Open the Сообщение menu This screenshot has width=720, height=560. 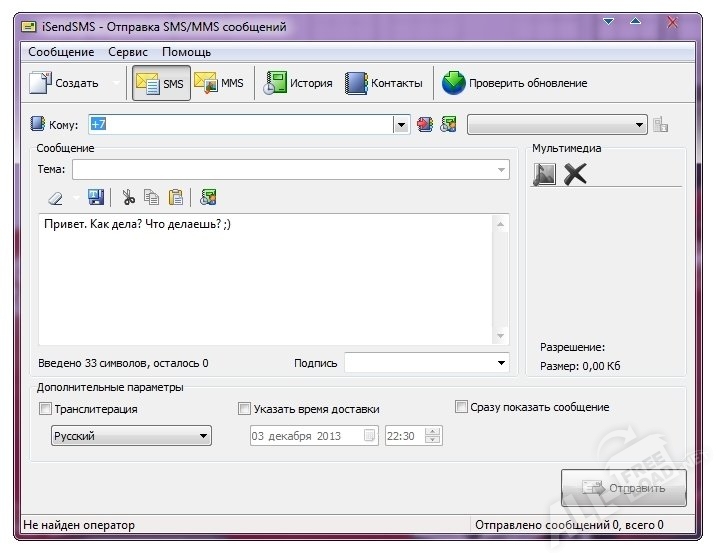pos(61,52)
